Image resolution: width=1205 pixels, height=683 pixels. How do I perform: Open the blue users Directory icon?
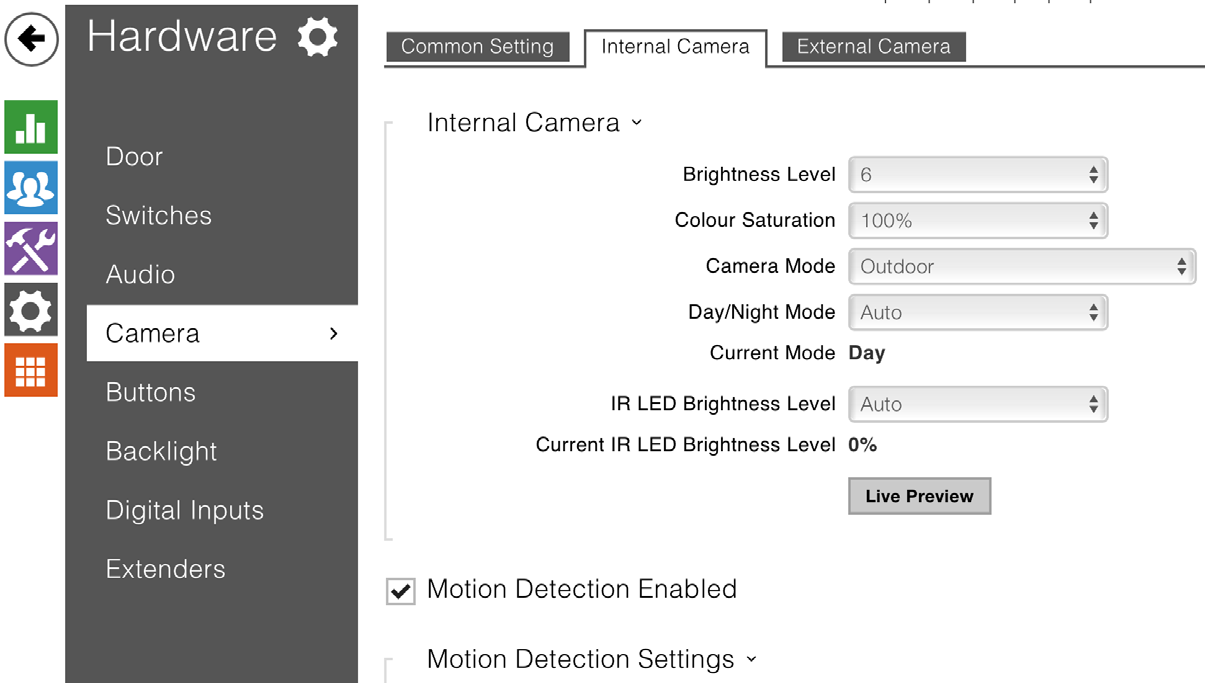click(x=31, y=188)
